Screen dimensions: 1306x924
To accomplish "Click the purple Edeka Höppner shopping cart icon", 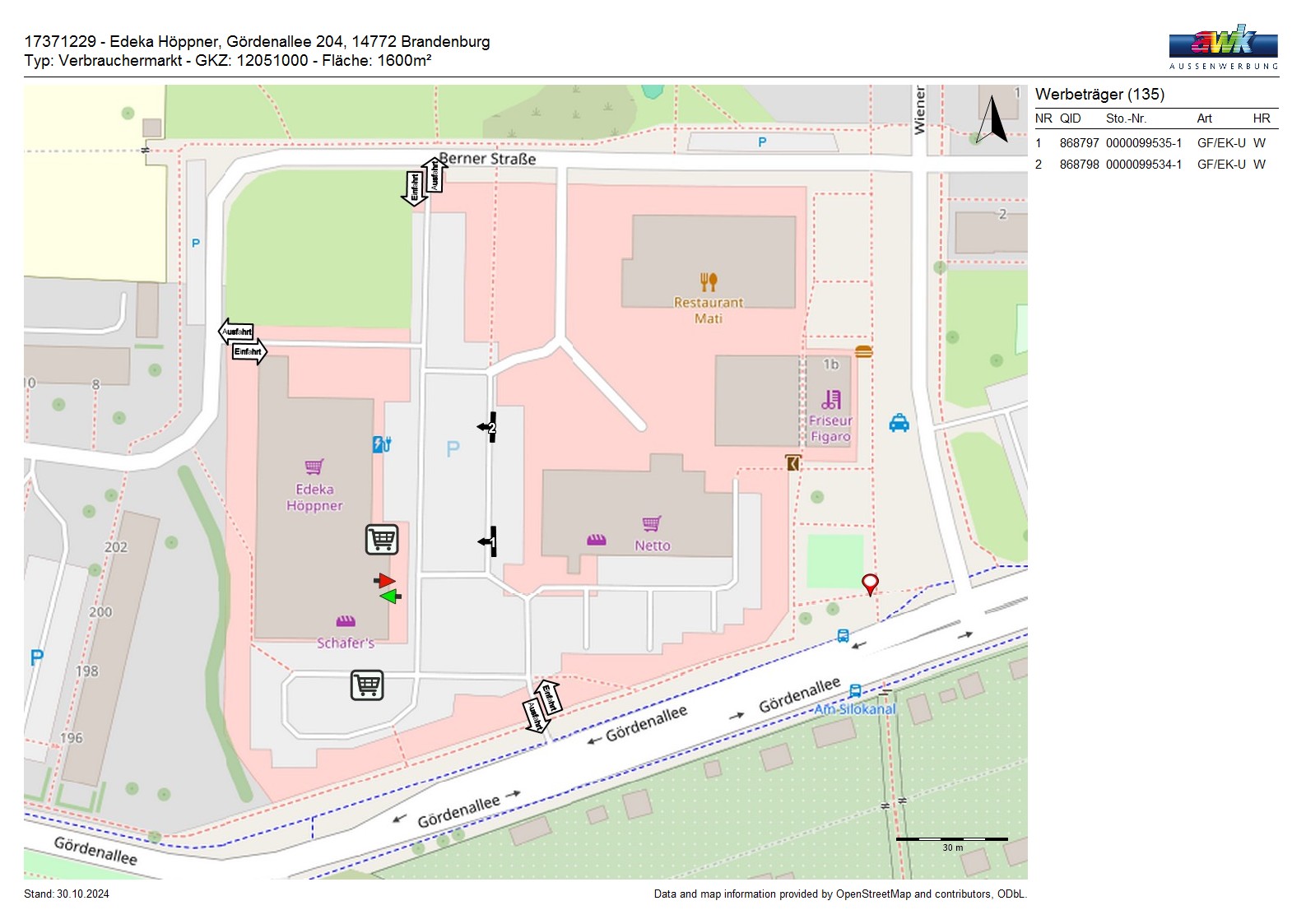I will point(314,467).
